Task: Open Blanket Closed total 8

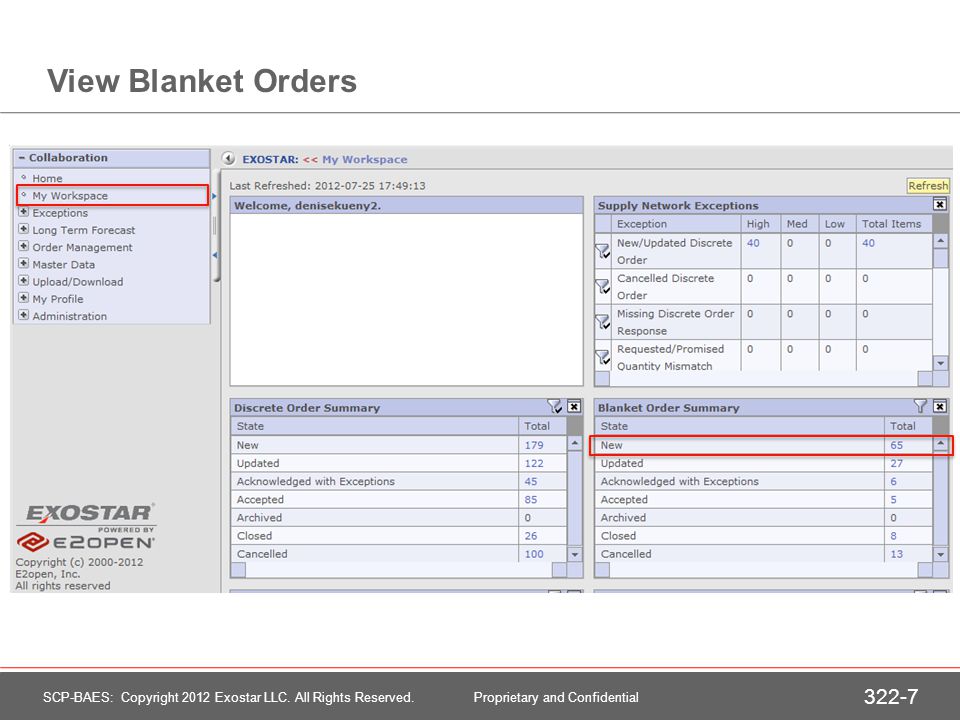Action: coord(893,536)
